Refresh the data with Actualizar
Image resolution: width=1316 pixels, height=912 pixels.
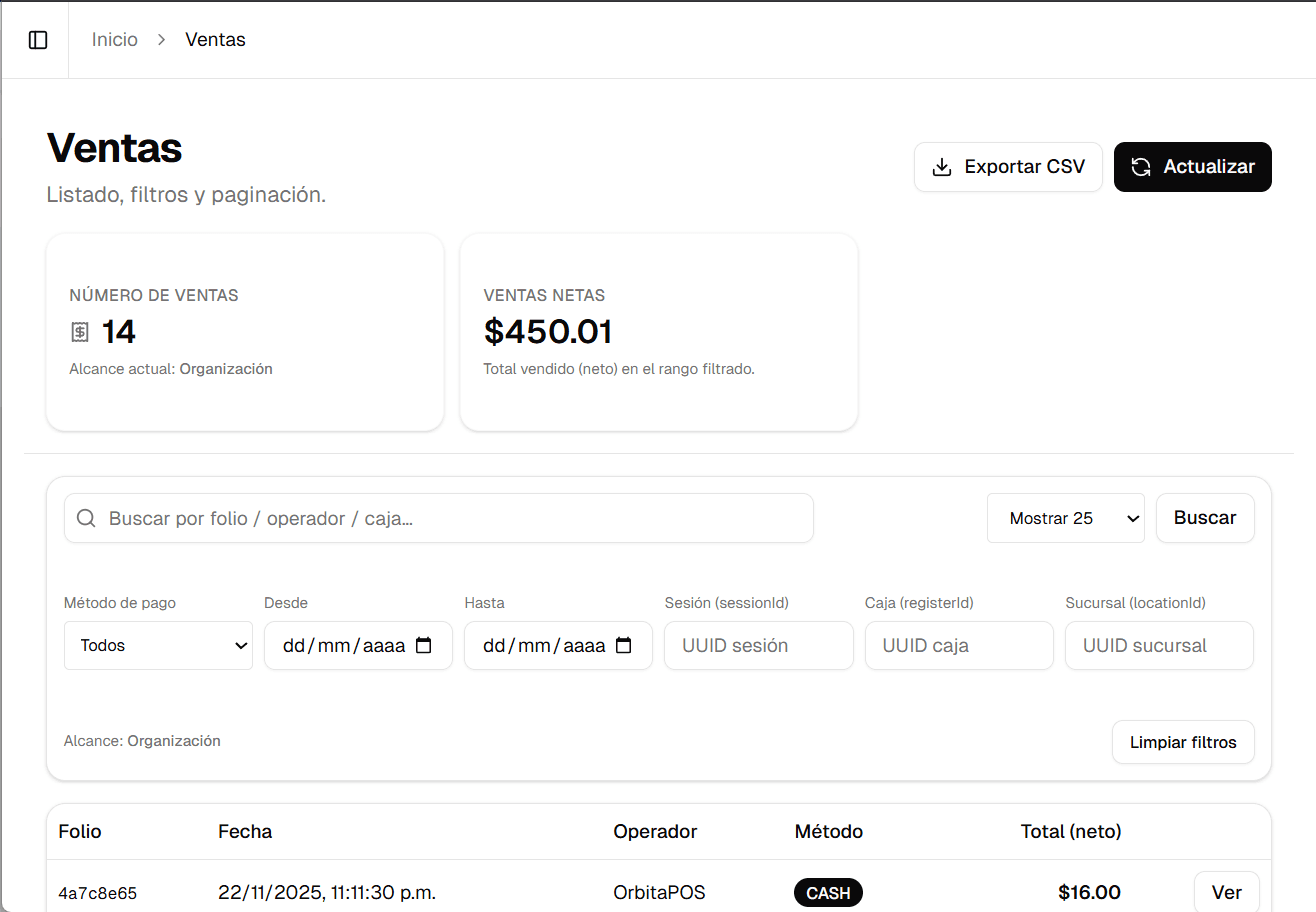click(1192, 167)
